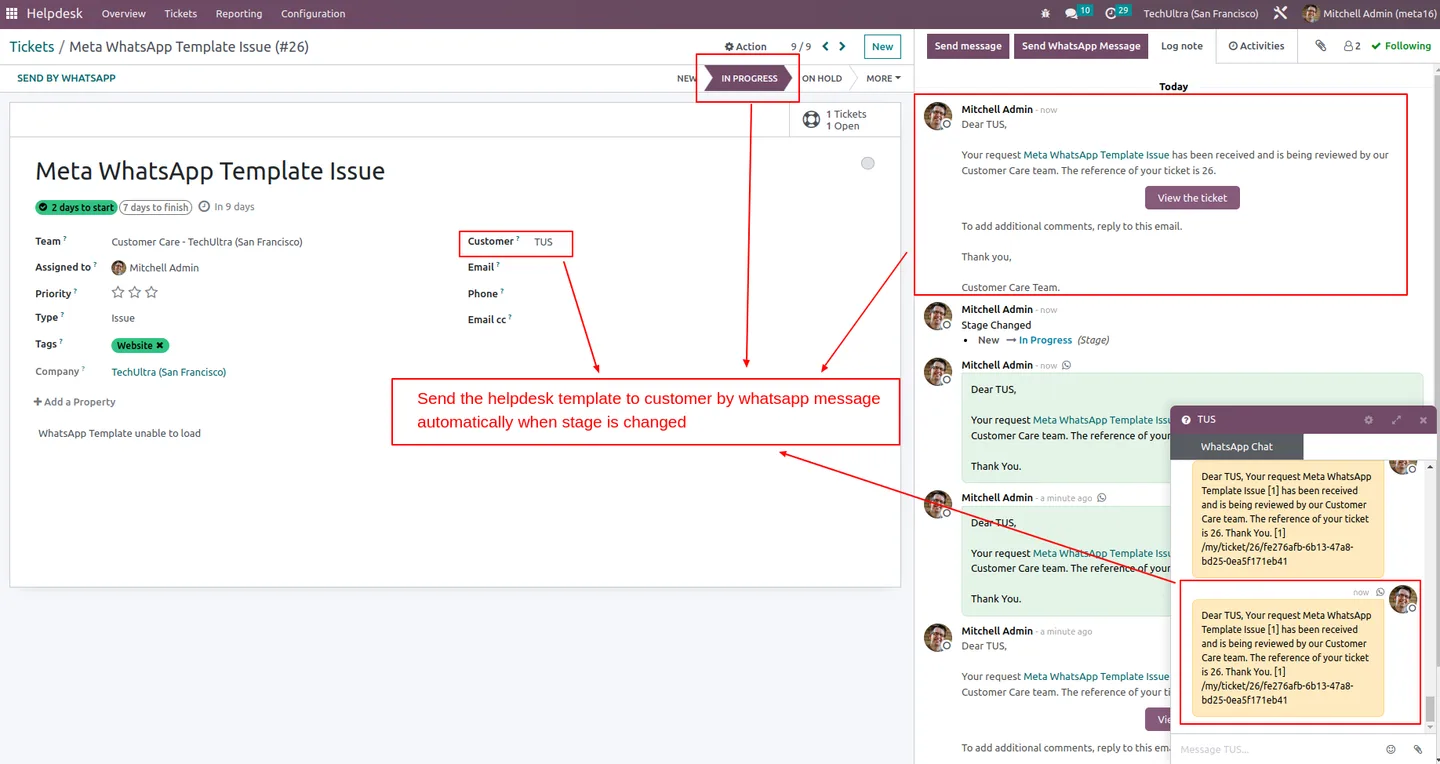Click SEND BY WHATSAPP button
Viewport: 1440px width, 764px height.
66,78
